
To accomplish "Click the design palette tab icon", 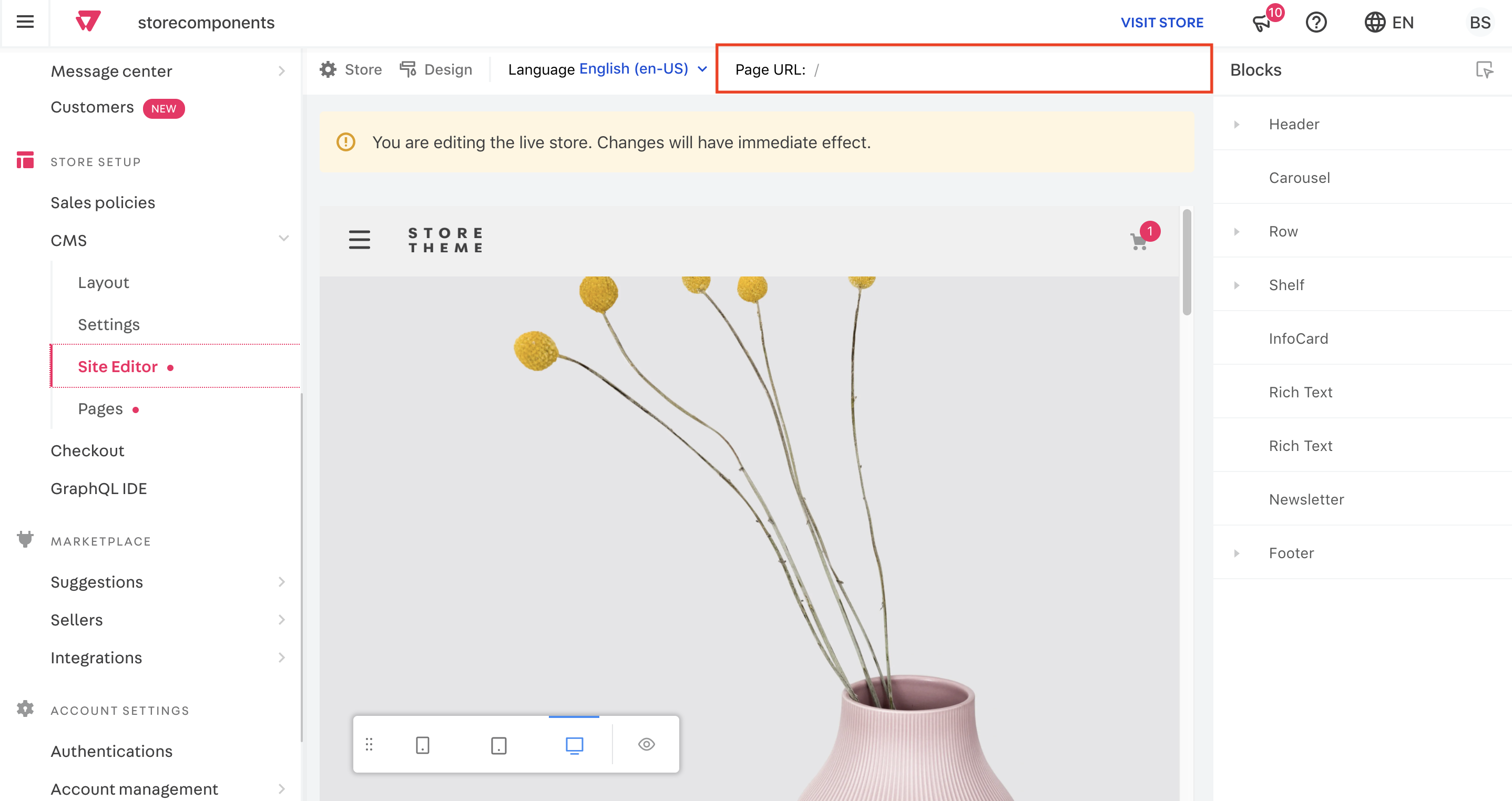I will pos(408,69).
